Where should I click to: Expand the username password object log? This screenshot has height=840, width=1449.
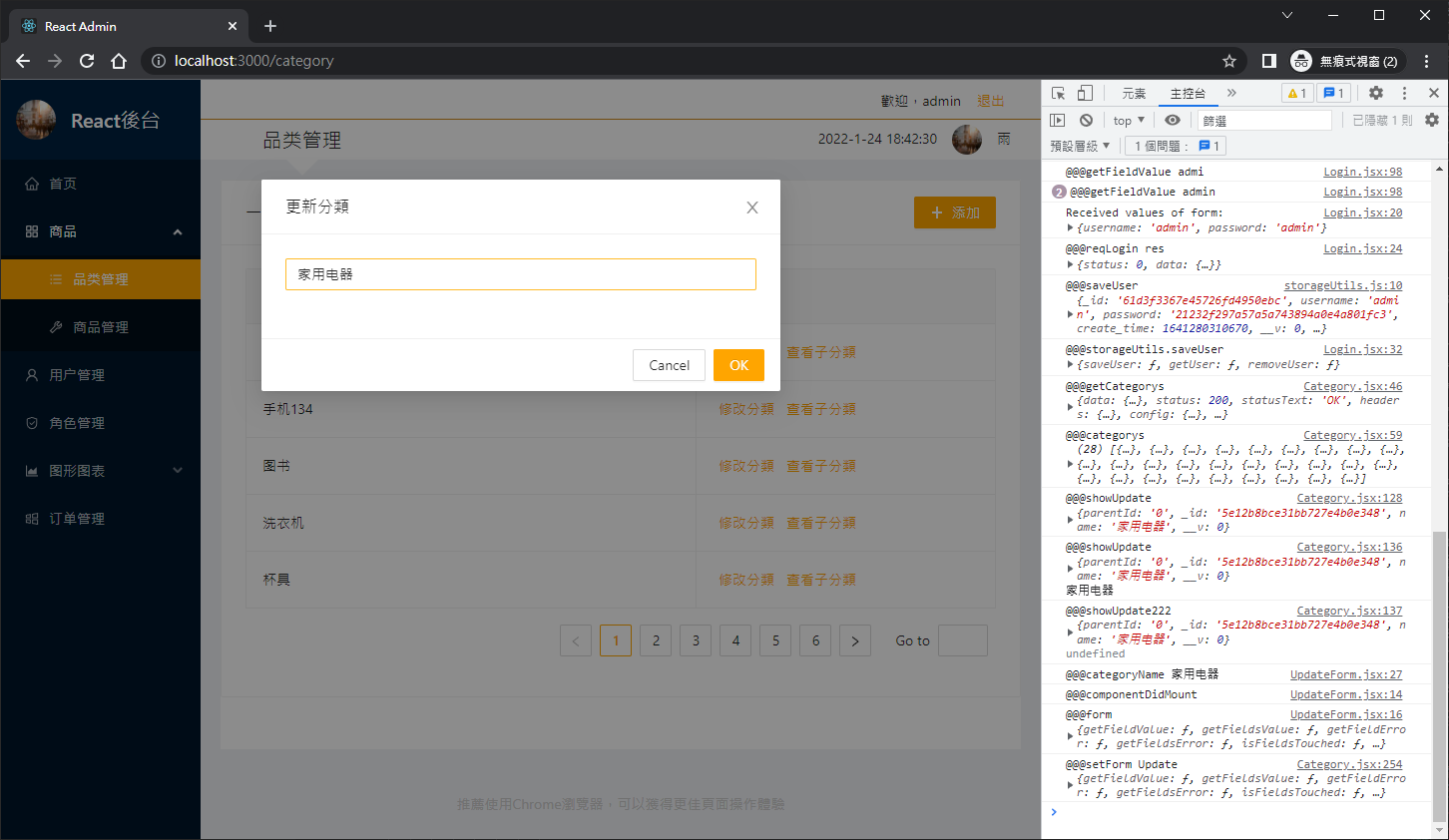[x=1071, y=227]
